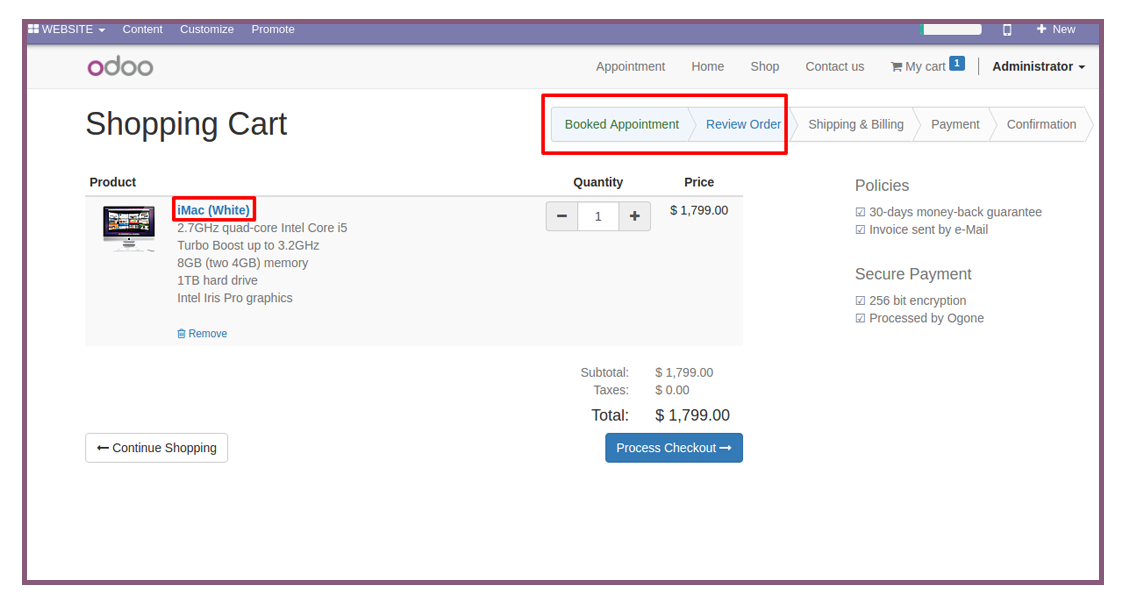Select the Review Order step

pyautogui.click(x=743, y=124)
